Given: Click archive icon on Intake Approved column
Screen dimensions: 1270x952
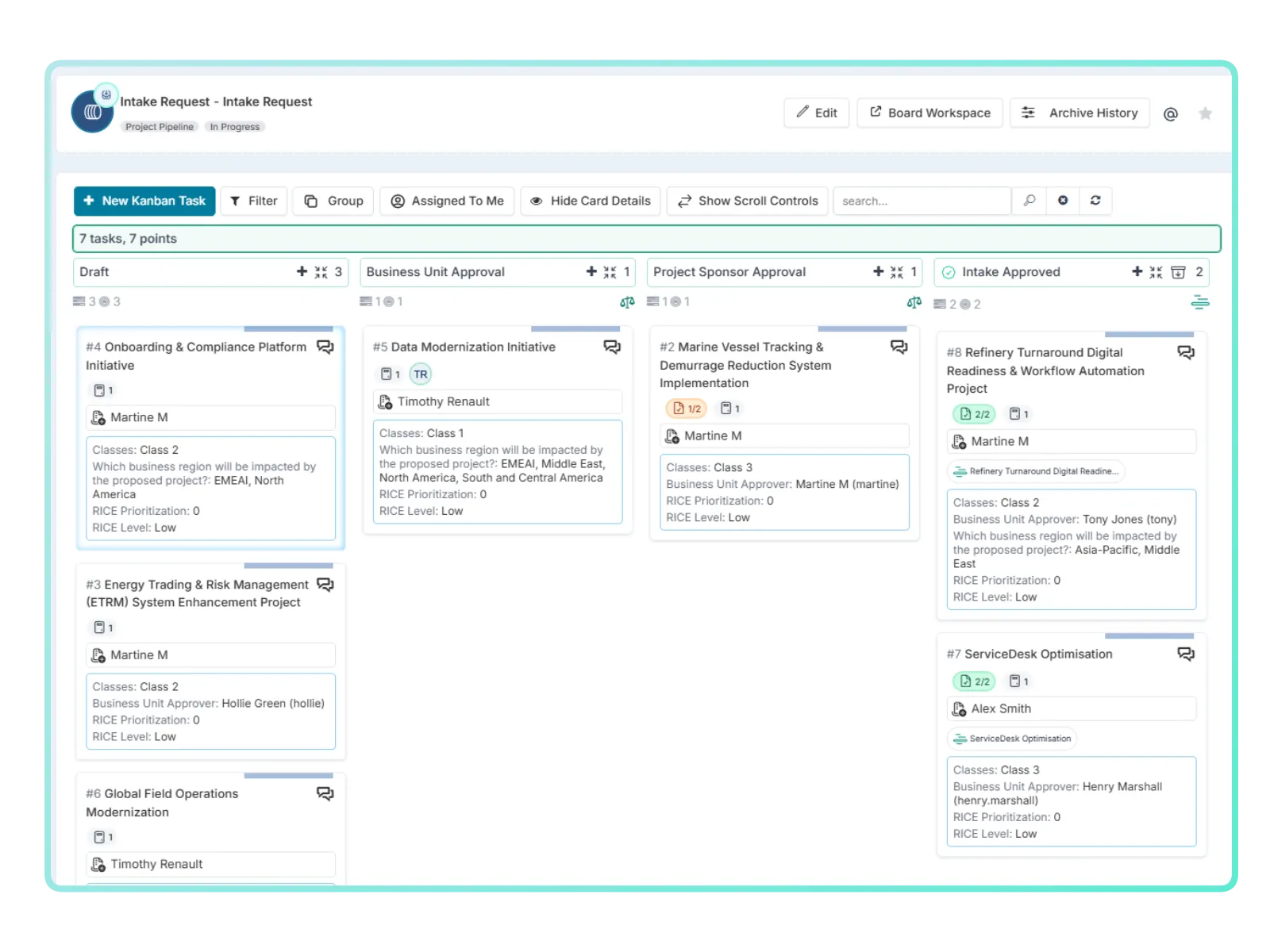Looking at the screenshot, I should tap(1178, 272).
